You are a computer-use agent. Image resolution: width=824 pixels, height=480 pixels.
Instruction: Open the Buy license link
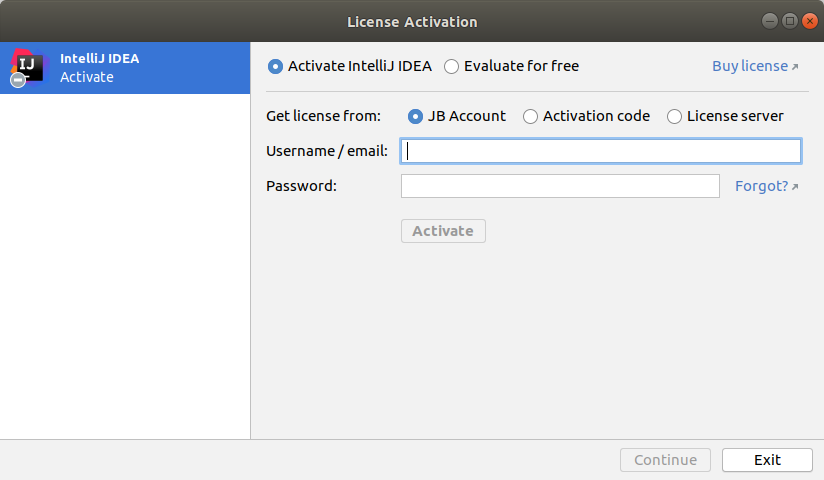tap(755, 66)
